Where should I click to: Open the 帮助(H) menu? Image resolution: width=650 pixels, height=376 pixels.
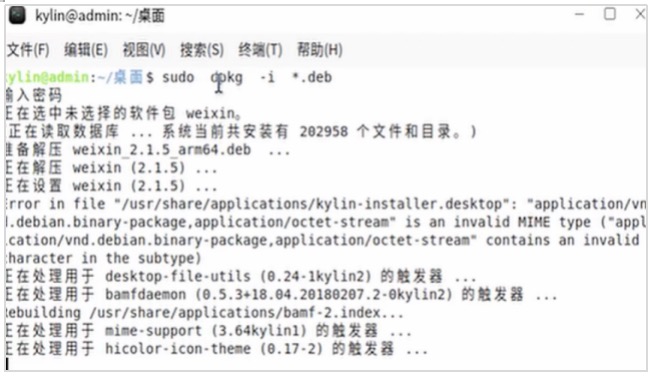pos(320,50)
